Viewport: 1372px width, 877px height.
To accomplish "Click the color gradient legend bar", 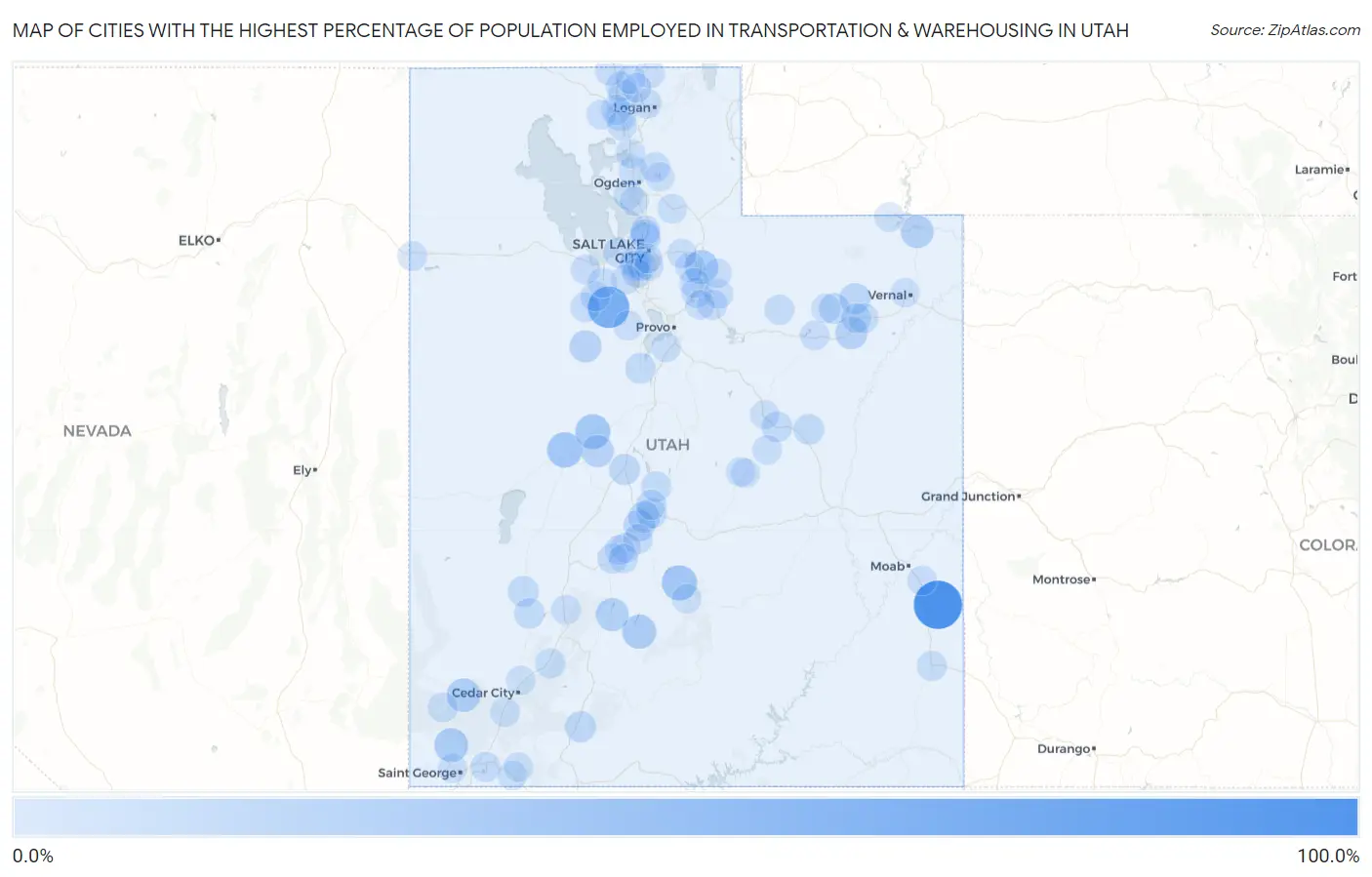I will coord(685,817).
